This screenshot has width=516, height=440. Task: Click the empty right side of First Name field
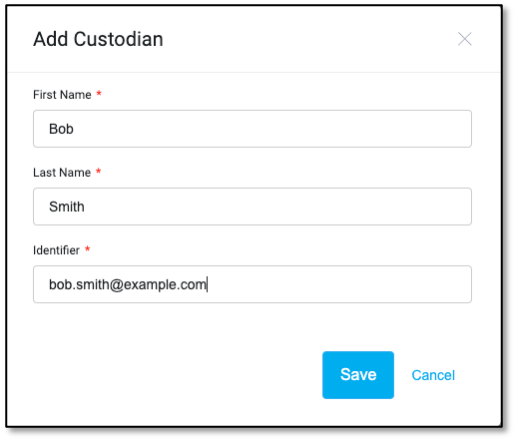(272, 129)
